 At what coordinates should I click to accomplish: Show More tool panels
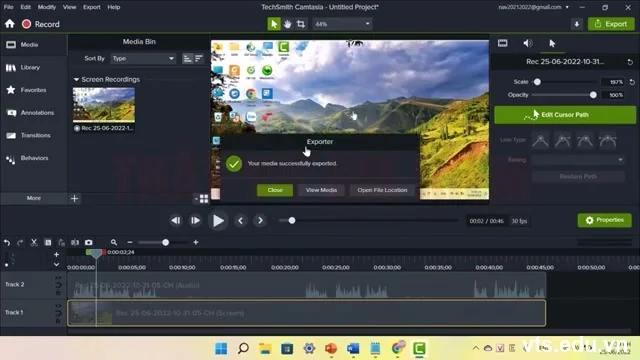tap(33, 198)
